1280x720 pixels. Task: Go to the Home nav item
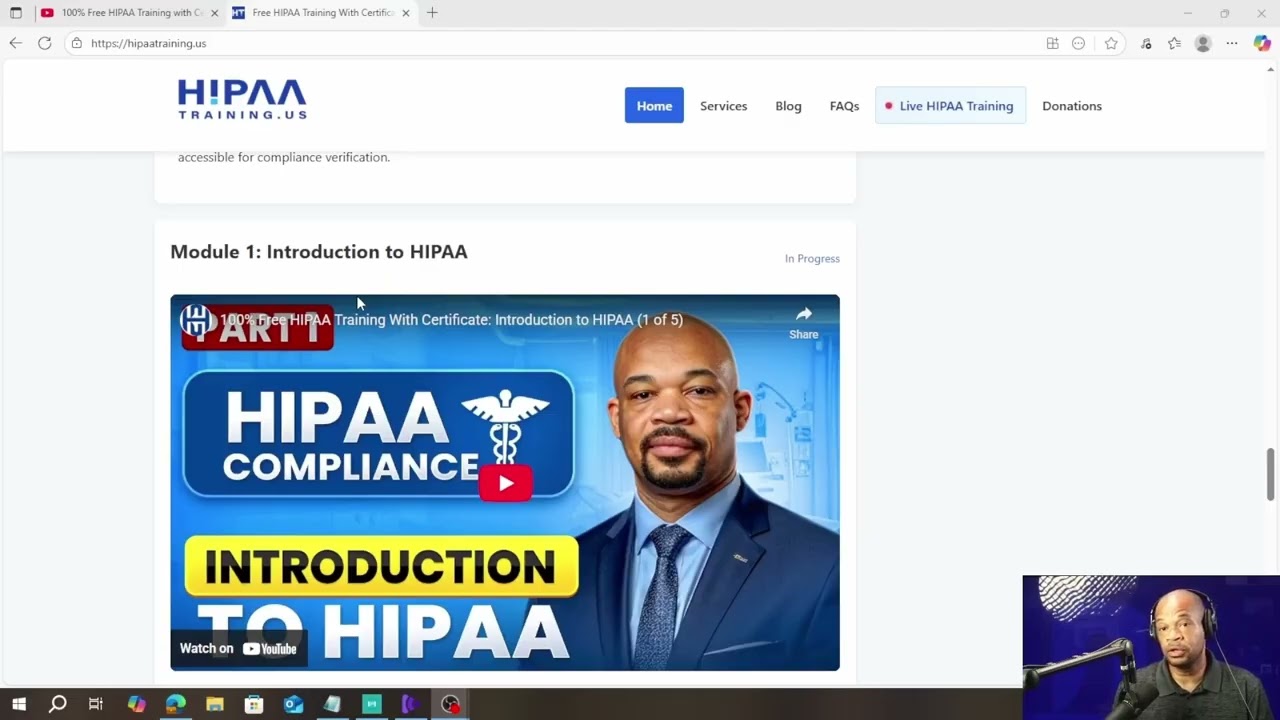[x=654, y=105]
